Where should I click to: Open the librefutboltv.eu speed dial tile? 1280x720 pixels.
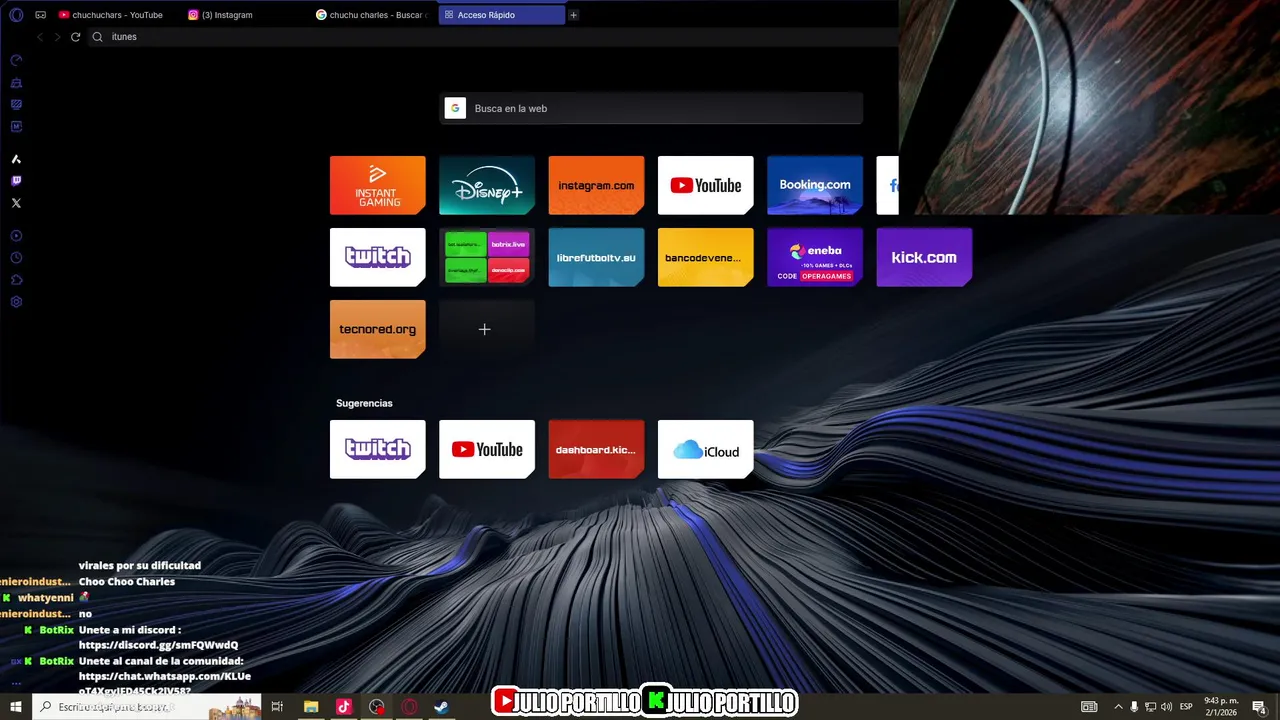tap(596, 257)
